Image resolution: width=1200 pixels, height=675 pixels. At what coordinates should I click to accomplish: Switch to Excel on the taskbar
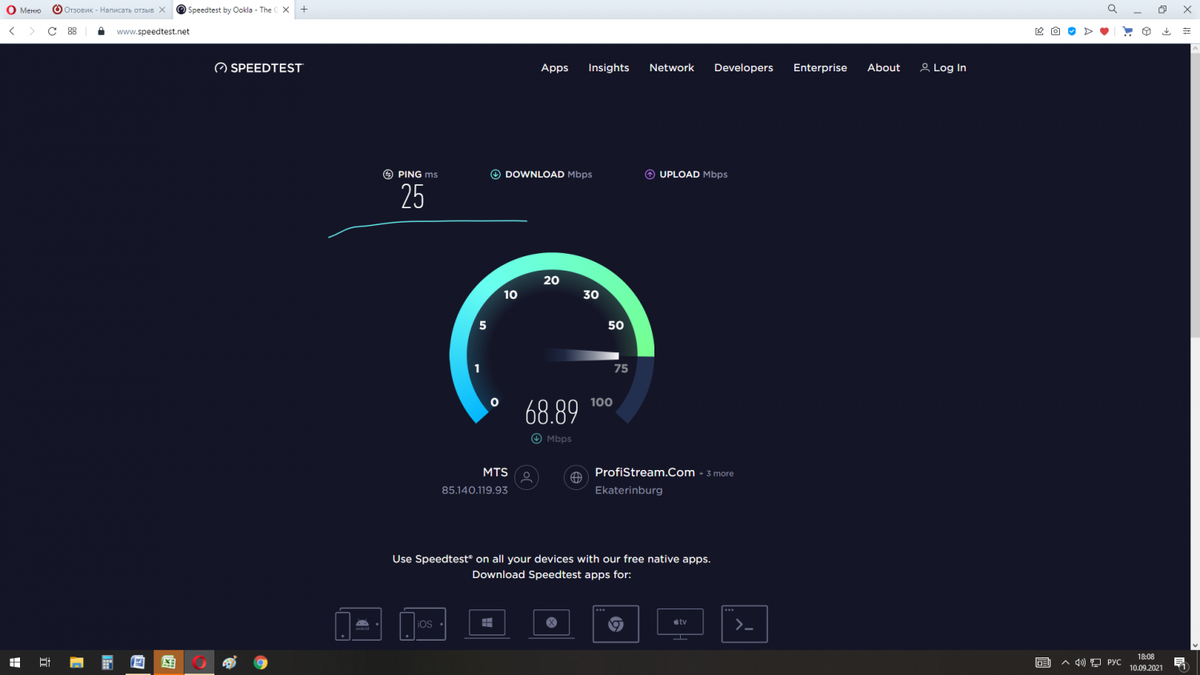tap(168, 662)
